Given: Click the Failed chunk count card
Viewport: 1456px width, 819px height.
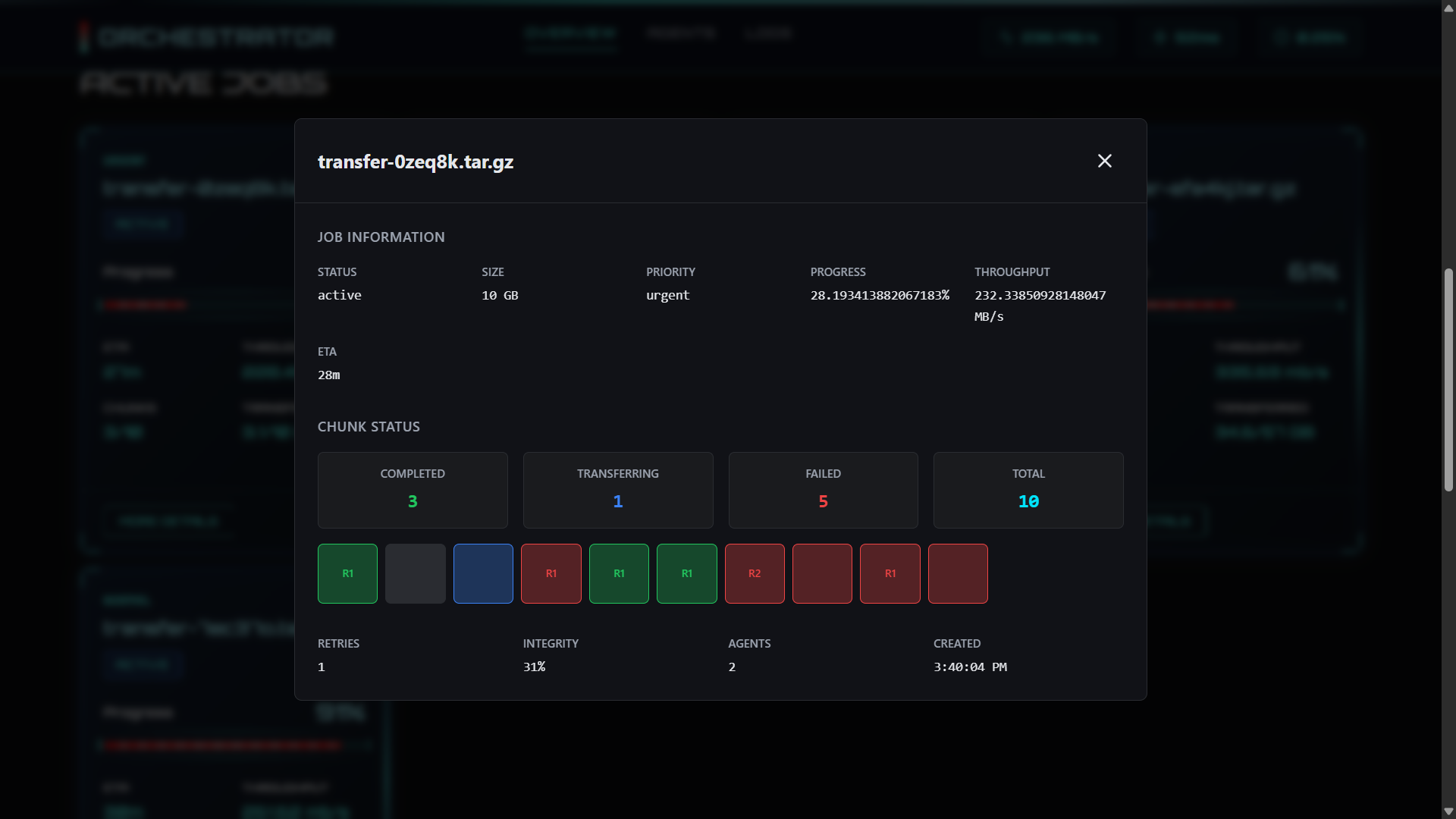Looking at the screenshot, I should [x=823, y=490].
